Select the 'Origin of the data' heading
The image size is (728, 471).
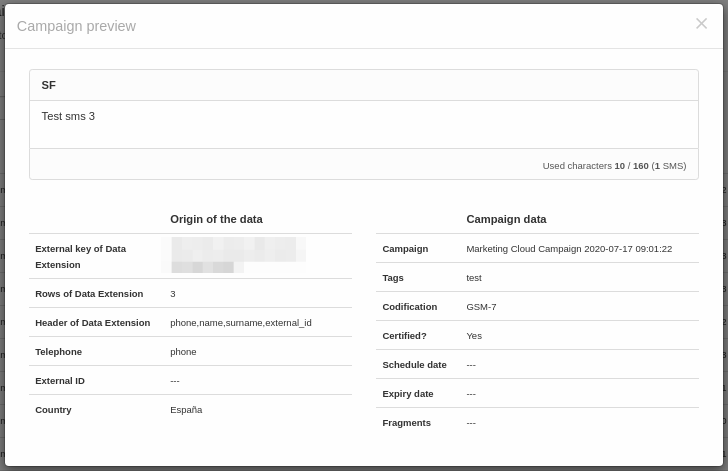pos(216,219)
